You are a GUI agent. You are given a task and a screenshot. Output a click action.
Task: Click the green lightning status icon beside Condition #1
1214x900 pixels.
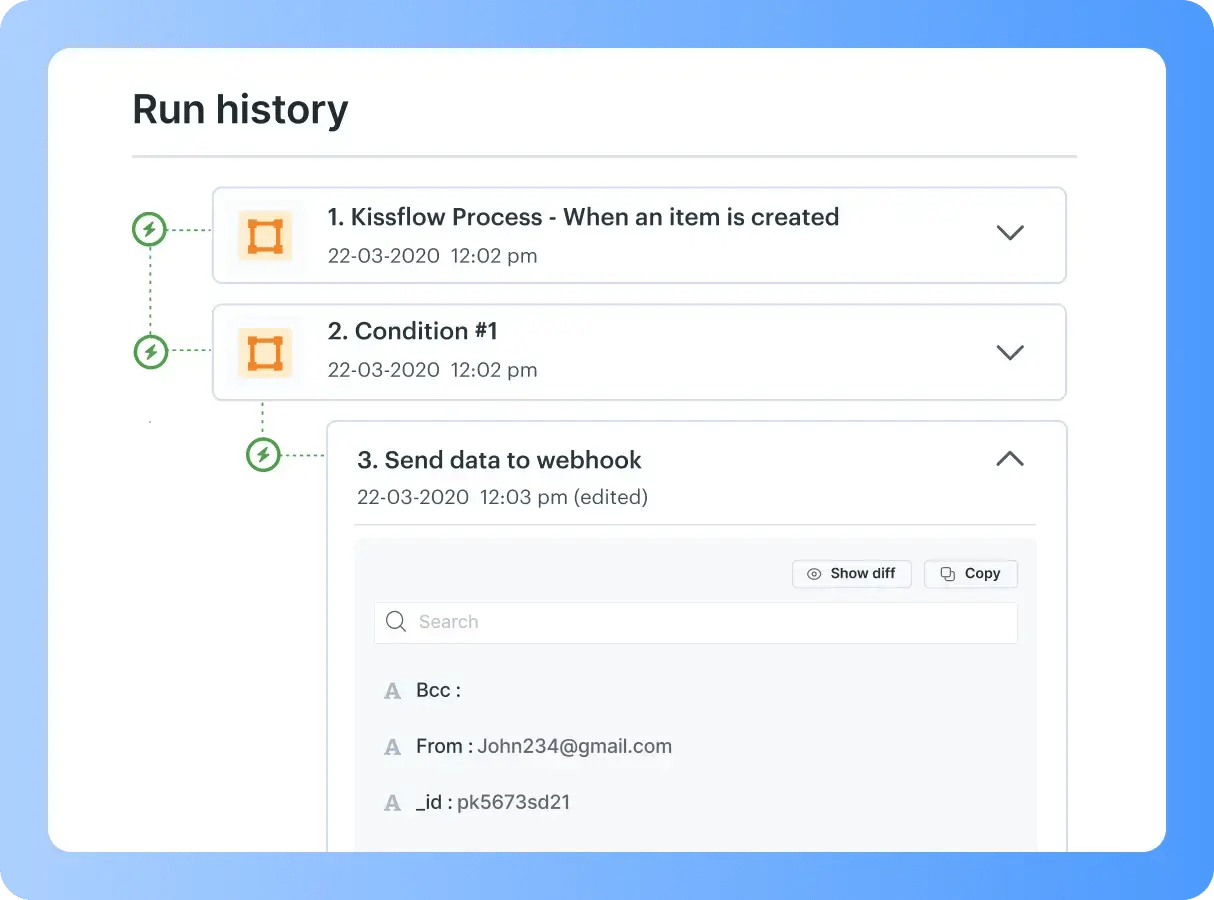[x=151, y=351]
